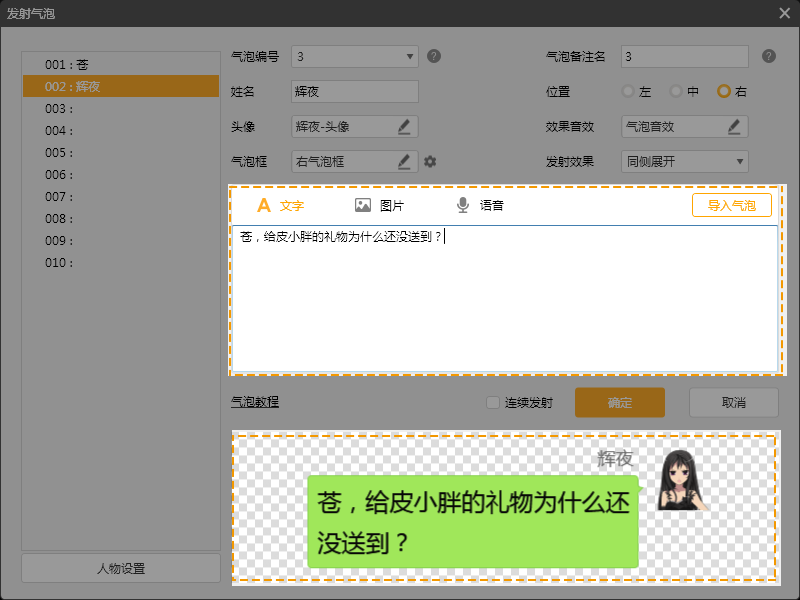The height and width of the screenshot is (600, 800).
Task: Switch to the 文字 tab
Action: click(x=281, y=205)
